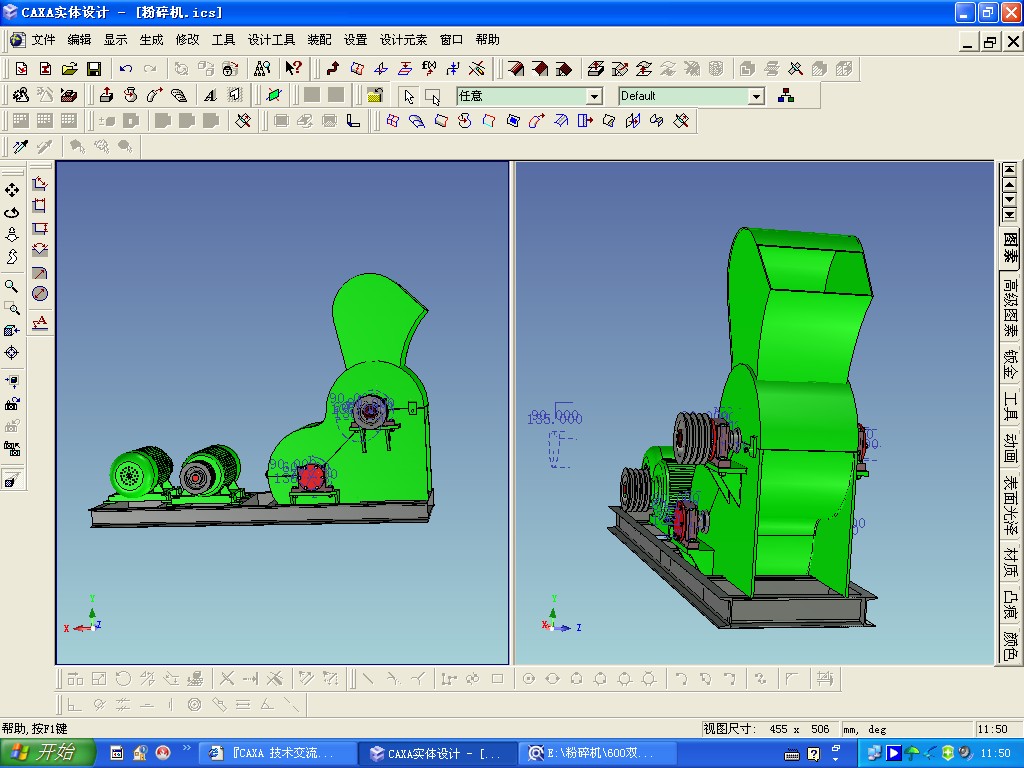This screenshot has width=1024, height=768.
Task: Click the catalog scroll-to-top arrow button
Action: pos(1010,169)
